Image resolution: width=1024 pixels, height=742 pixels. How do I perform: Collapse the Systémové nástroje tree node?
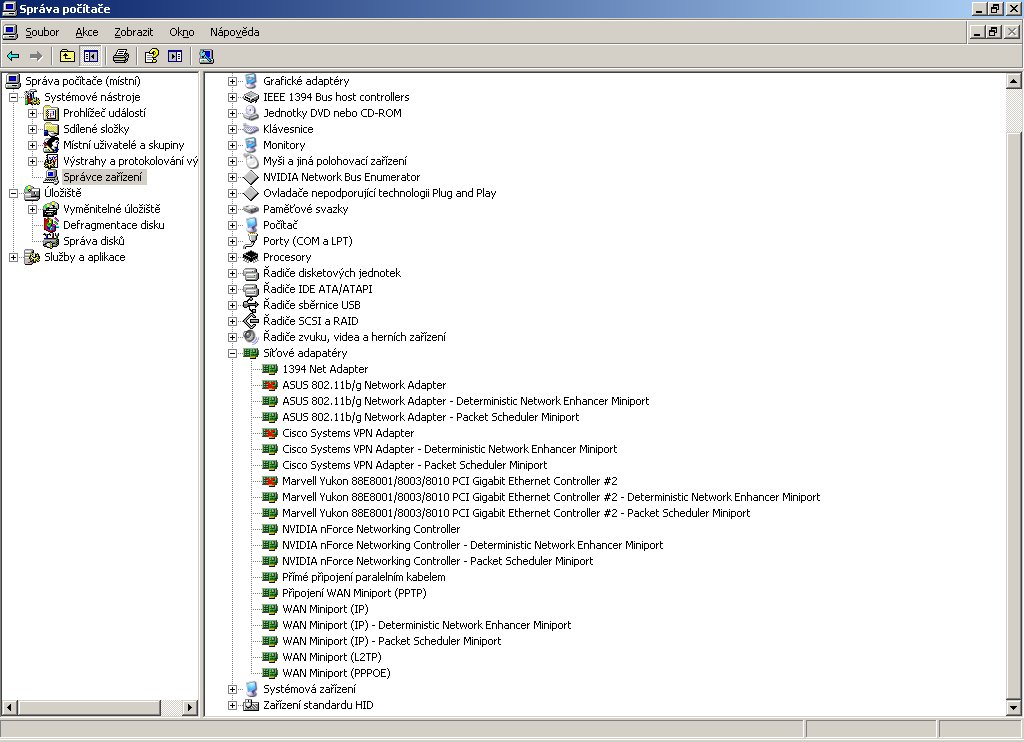(x=13, y=97)
